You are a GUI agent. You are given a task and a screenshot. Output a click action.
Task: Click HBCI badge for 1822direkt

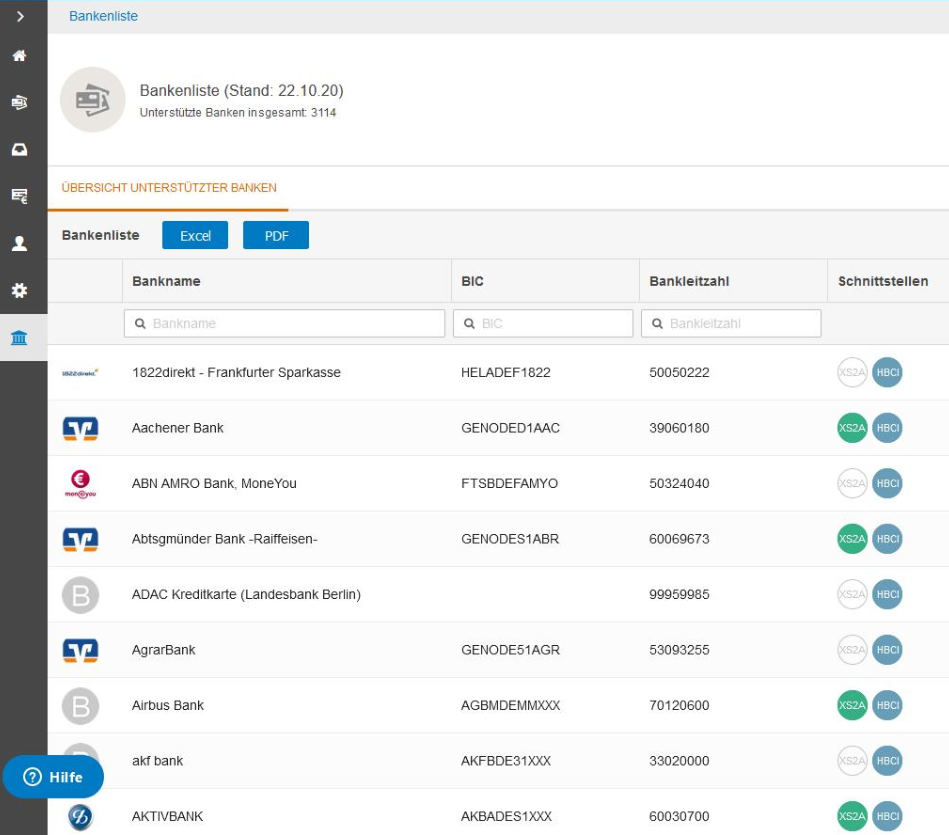(x=887, y=373)
